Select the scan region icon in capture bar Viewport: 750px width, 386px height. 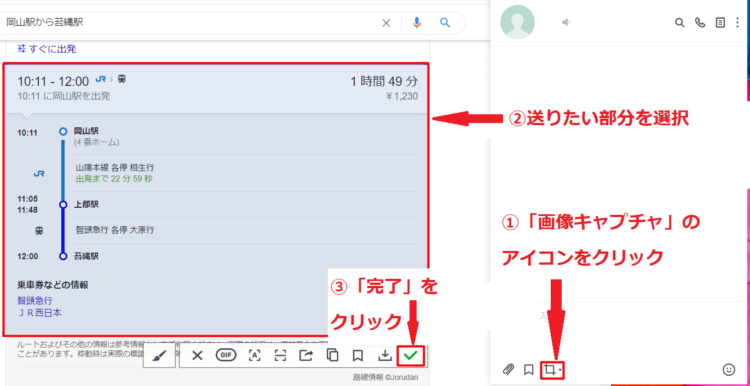[x=280, y=355]
